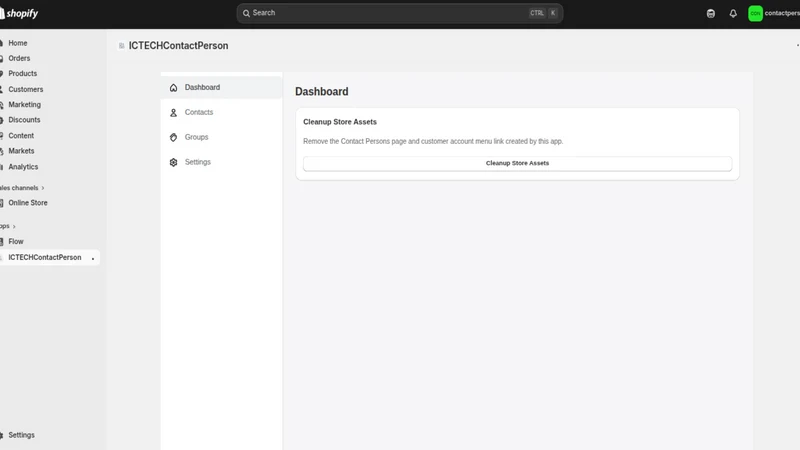Expand the Apps section chevron

point(14,226)
